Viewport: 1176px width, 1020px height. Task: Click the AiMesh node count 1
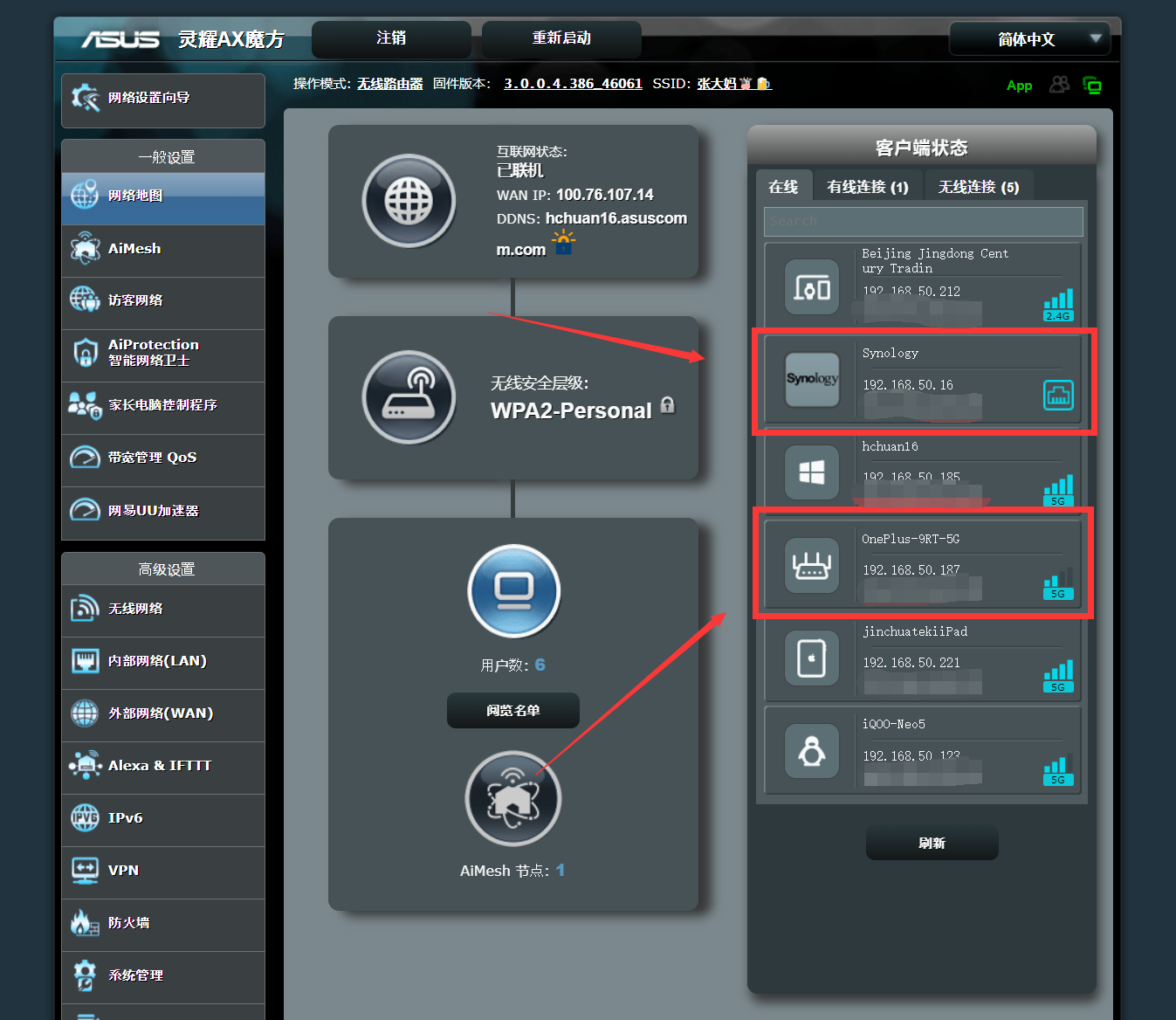tap(560, 871)
